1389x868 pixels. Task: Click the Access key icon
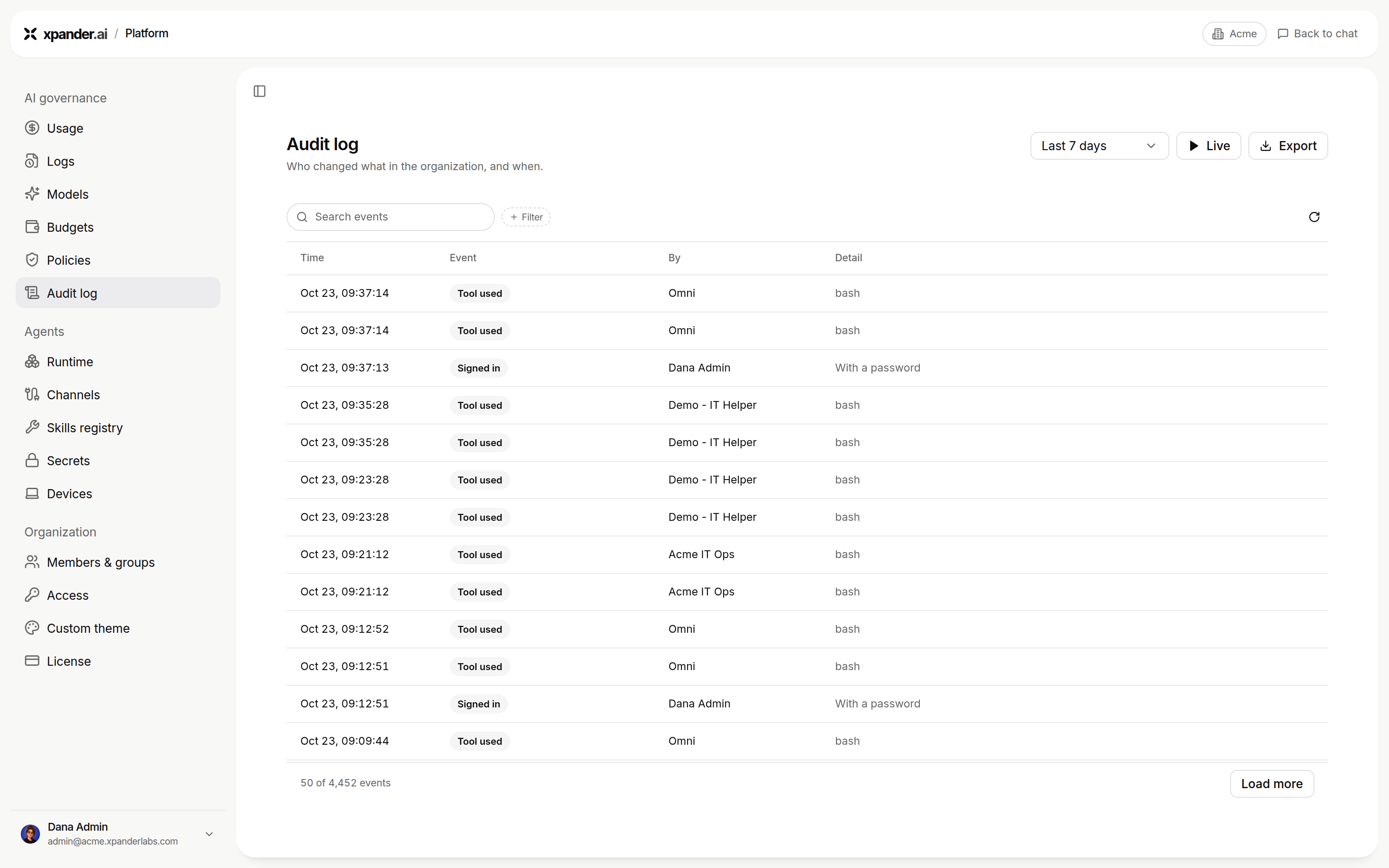click(32, 595)
